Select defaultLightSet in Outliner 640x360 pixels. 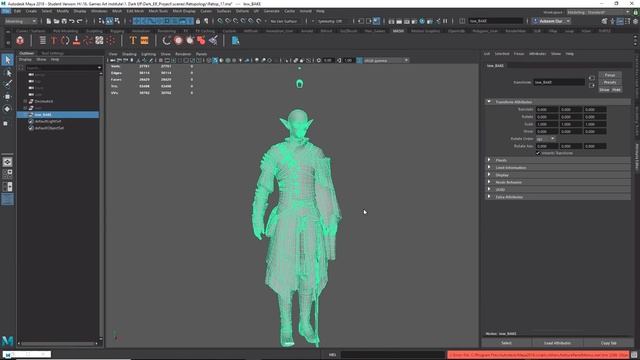click(48, 121)
